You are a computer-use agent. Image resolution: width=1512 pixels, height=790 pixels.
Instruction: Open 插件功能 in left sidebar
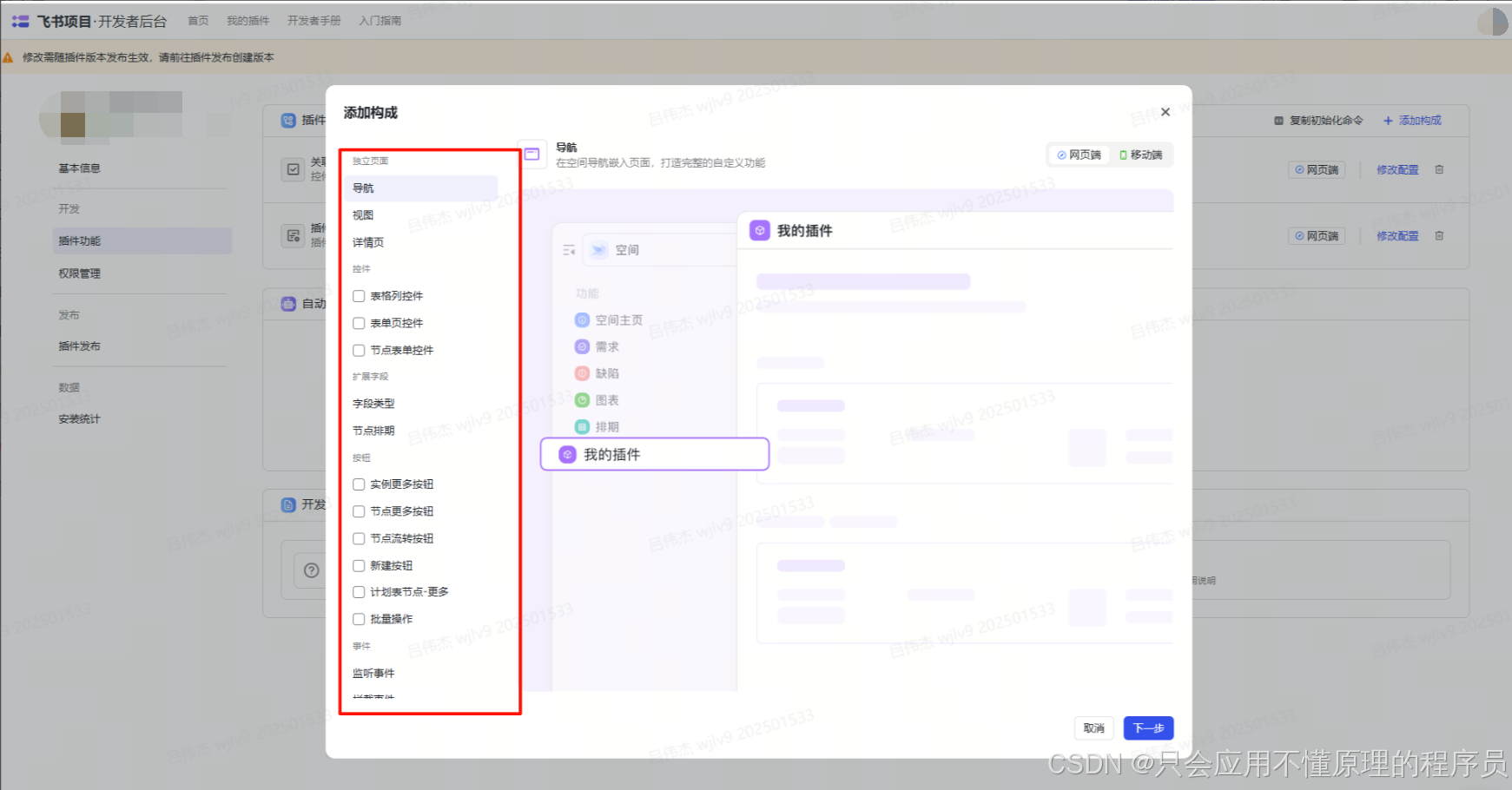pos(142,241)
